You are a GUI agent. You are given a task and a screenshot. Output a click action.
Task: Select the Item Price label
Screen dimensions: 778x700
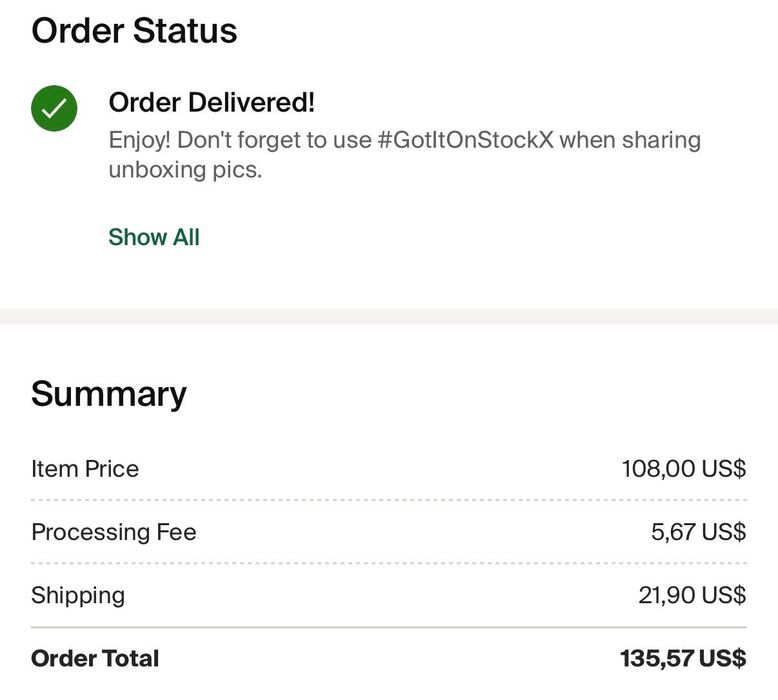(x=85, y=469)
